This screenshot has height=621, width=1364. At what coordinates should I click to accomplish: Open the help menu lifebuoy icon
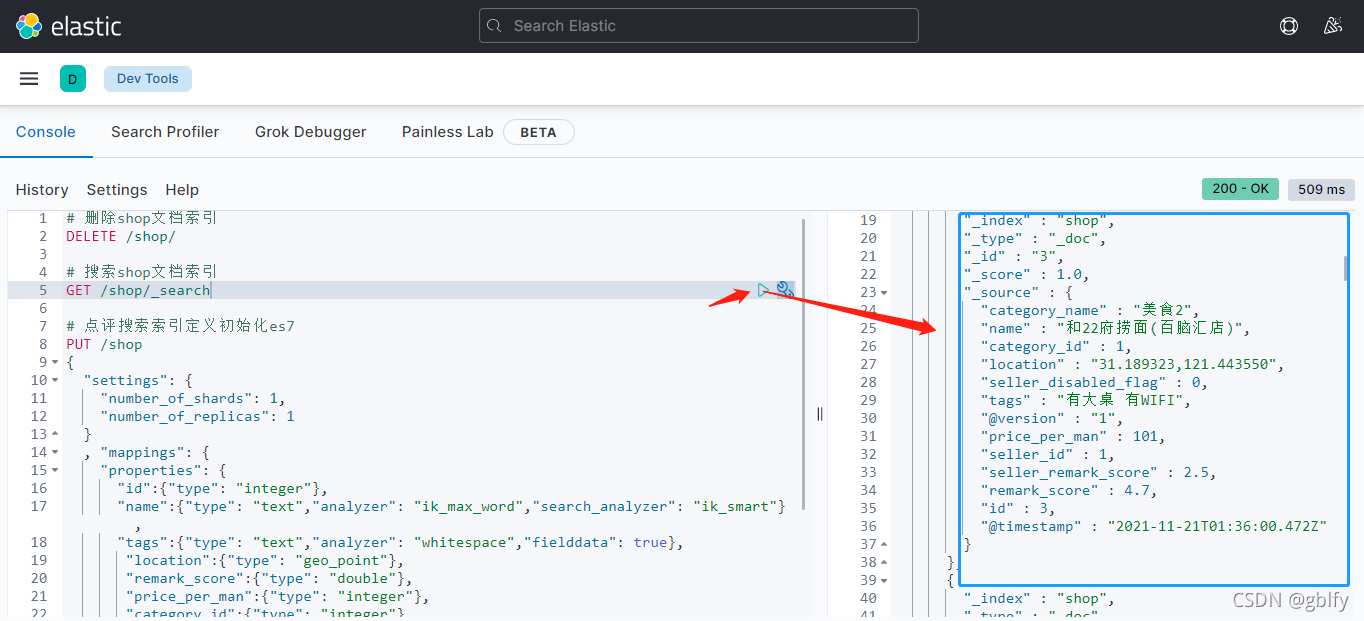click(x=1289, y=26)
